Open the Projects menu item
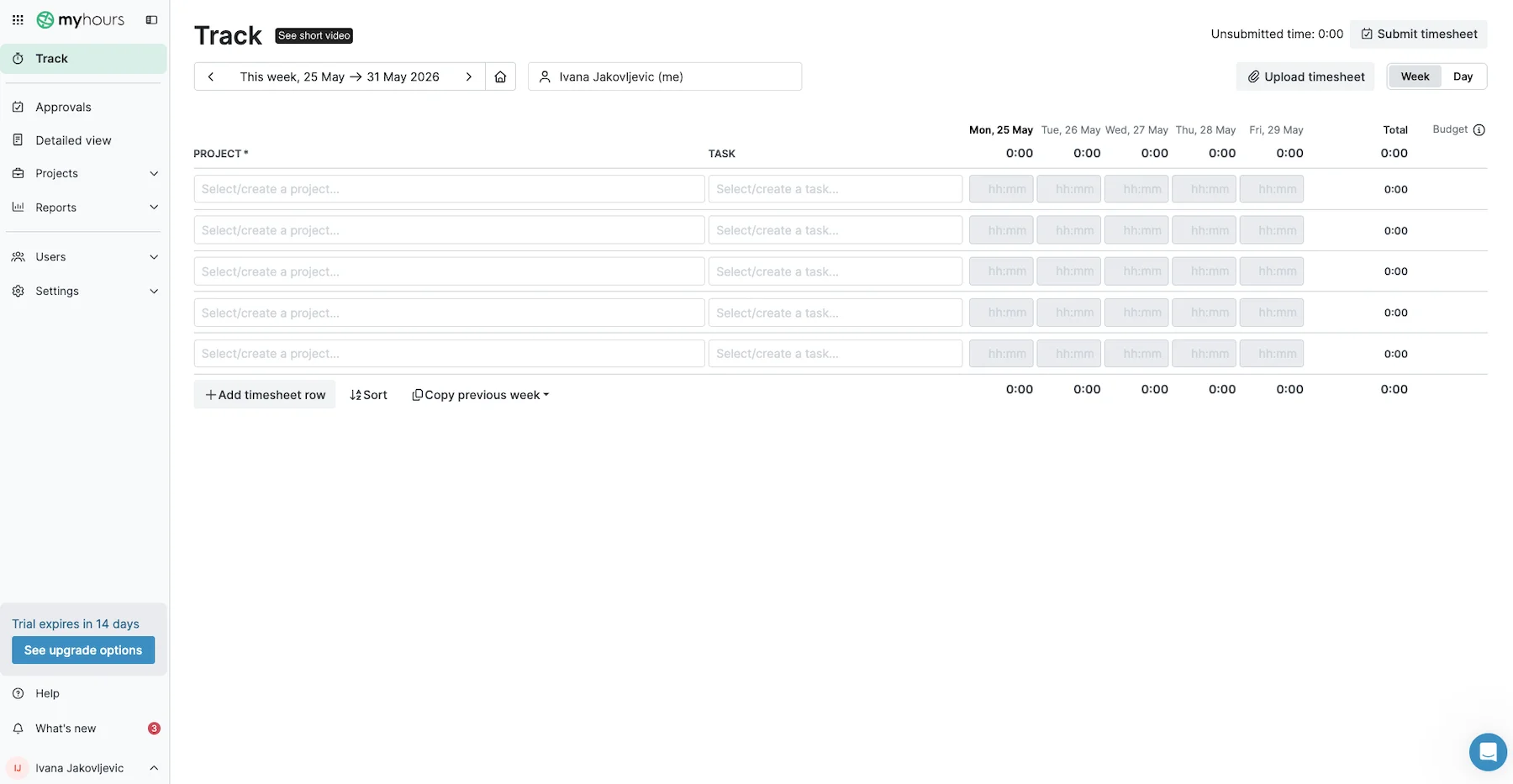1513x784 pixels. pyautogui.click(x=56, y=173)
